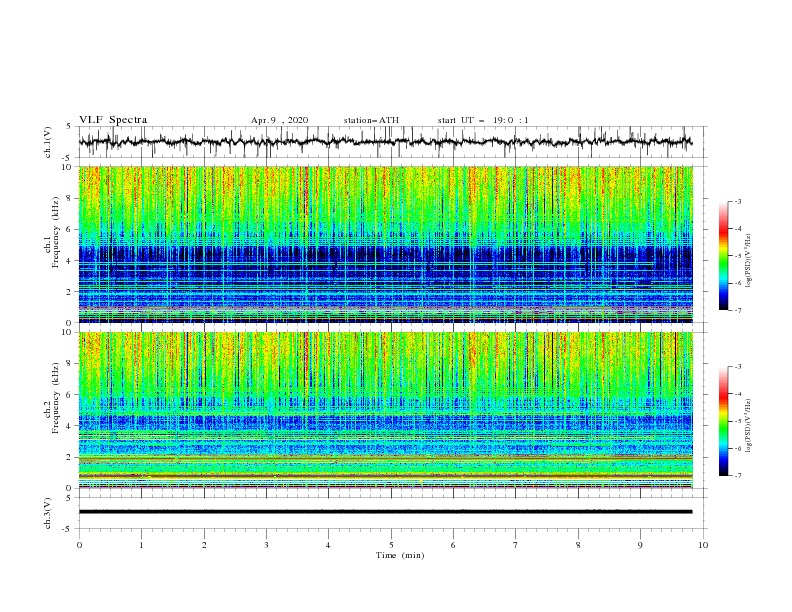Image resolution: width=792 pixels, height=612 pixels.
Task: Click the ch.1 PSD color bar
Action: 723,256
